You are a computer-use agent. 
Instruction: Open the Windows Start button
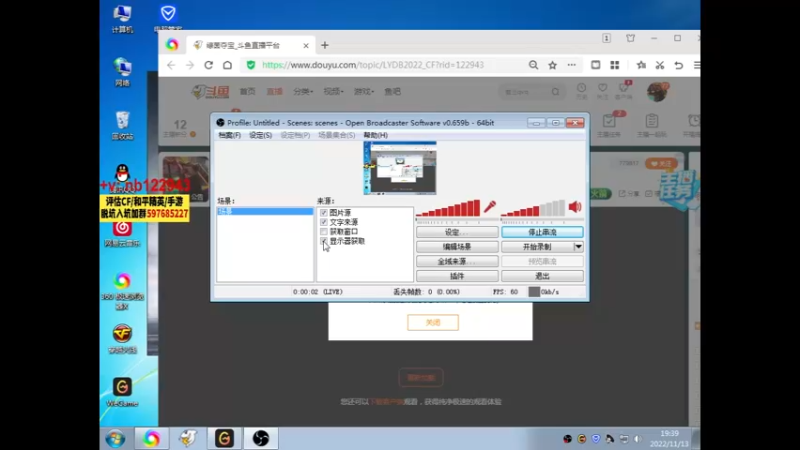click(x=115, y=439)
